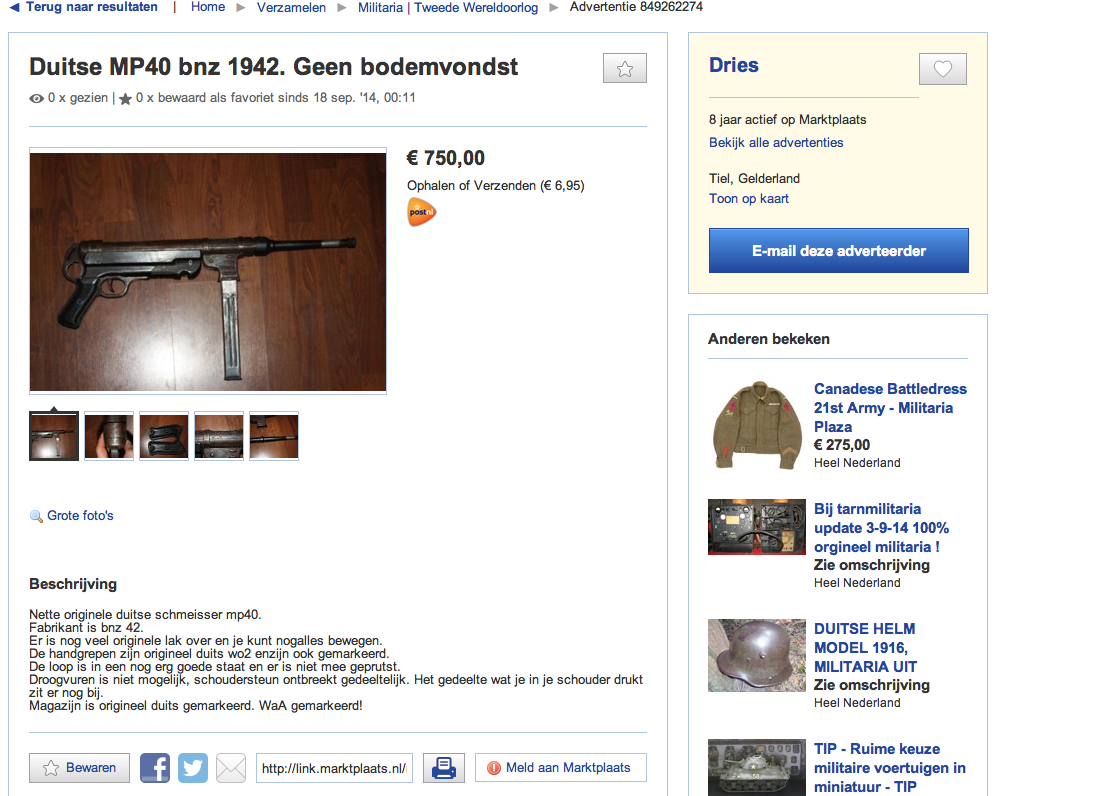The height and width of the screenshot is (796, 1115).
Task: Select the last barrel photo thumbnail
Action: (274, 436)
